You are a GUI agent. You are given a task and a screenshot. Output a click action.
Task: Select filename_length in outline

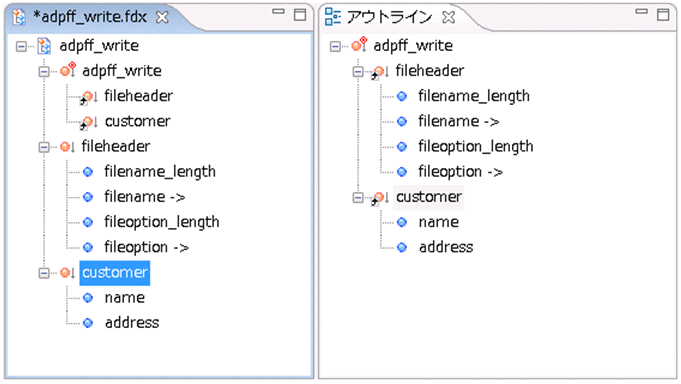(474, 96)
